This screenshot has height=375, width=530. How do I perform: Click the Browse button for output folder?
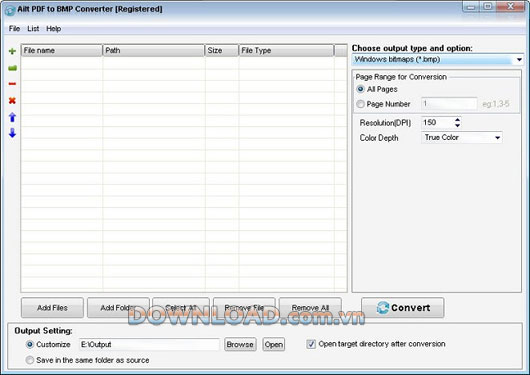(x=240, y=344)
